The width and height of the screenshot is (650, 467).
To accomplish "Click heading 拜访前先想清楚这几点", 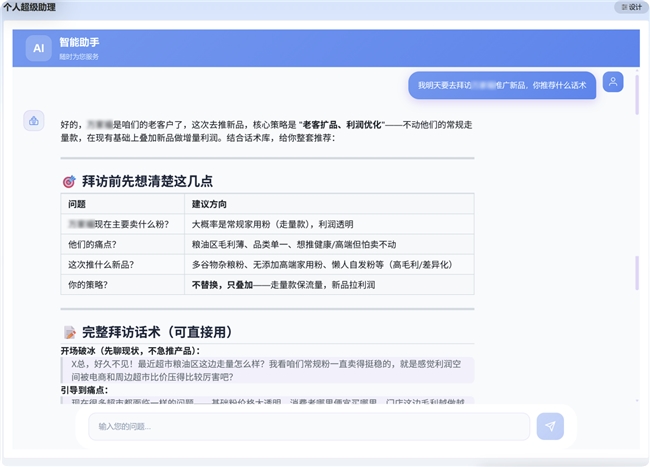I will click(x=147, y=181).
